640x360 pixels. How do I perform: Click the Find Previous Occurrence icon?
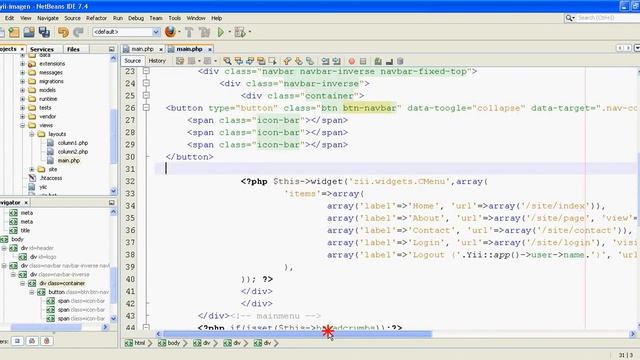tap(239, 61)
